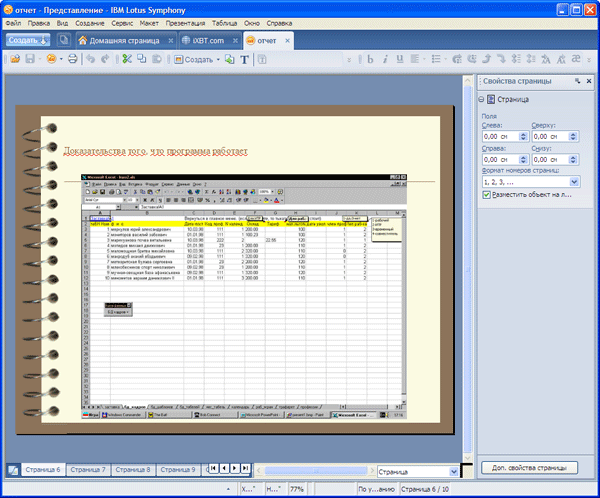This screenshot has height=498, width=600.
Task: Go to first page navigation button
Action: tap(214, 468)
